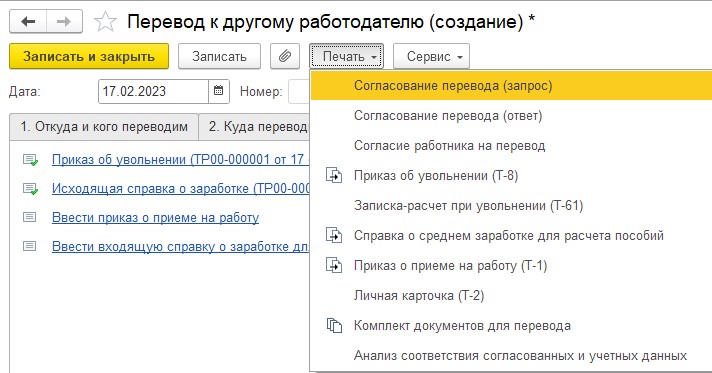The height and width of the screenshot is (373, 712).
Task: Open the Сервис dropdown menu
Action: click(x=431, y=56)
